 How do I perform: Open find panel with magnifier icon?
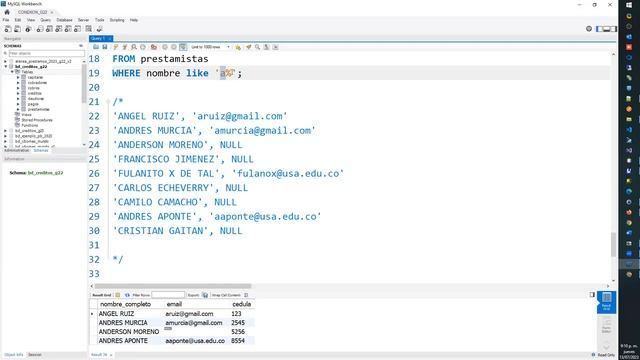258,47
